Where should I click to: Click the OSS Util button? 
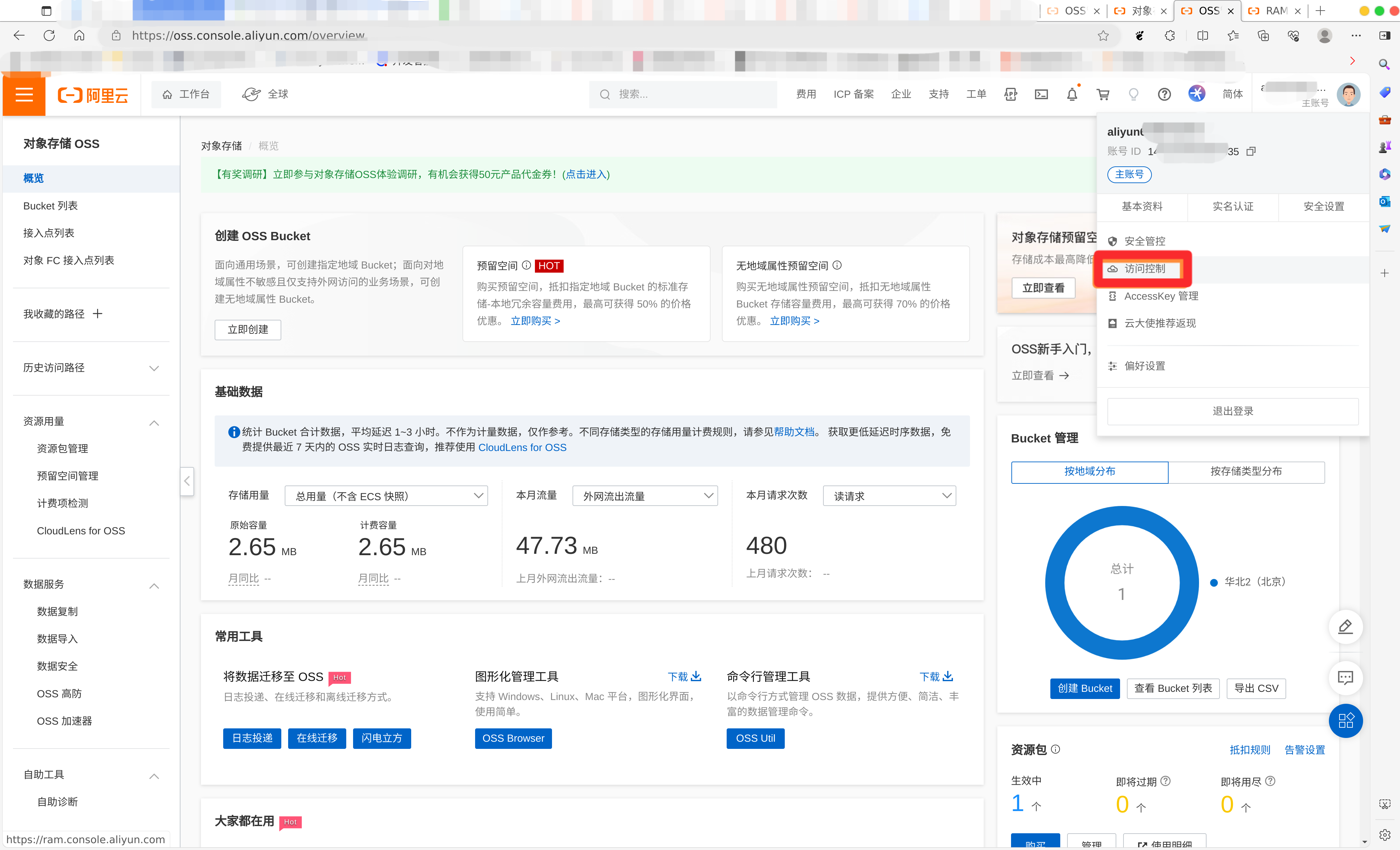point(755,738)
